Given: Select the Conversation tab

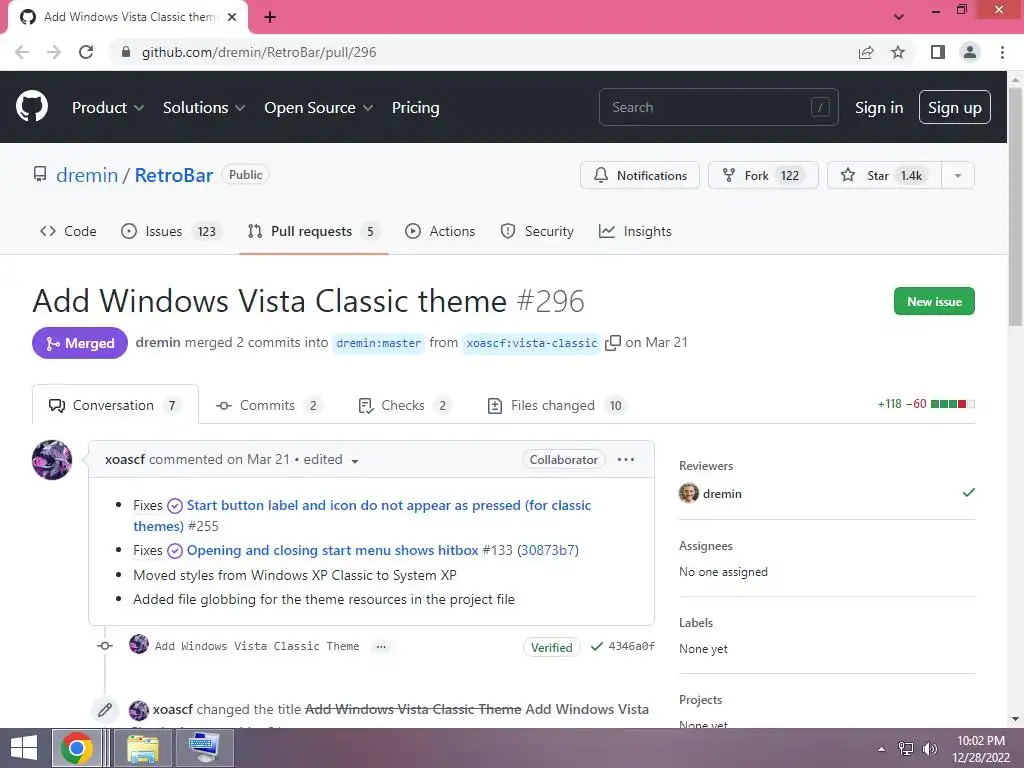Looking at the screenshot, I should [115, 406].
